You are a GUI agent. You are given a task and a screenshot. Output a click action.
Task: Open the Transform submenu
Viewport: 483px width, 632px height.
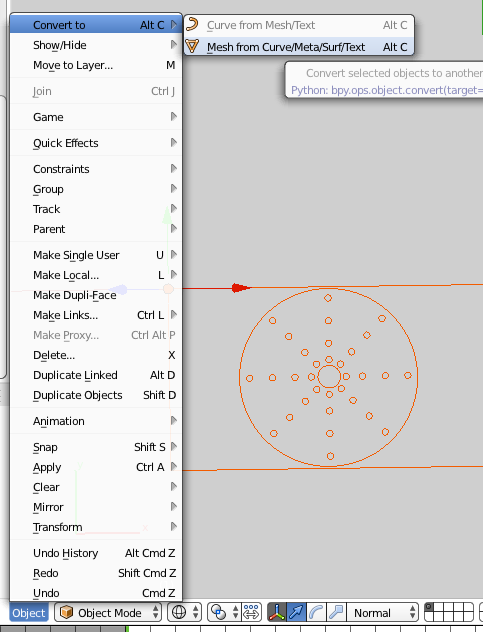pos(96,527)
